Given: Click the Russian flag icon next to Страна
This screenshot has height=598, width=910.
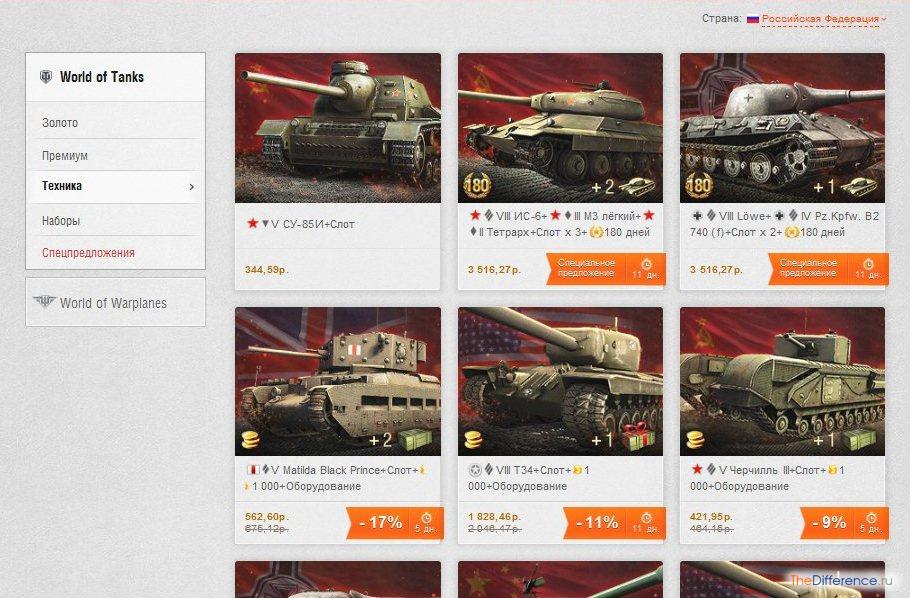Looking at the screenshot, I should 753,19.
